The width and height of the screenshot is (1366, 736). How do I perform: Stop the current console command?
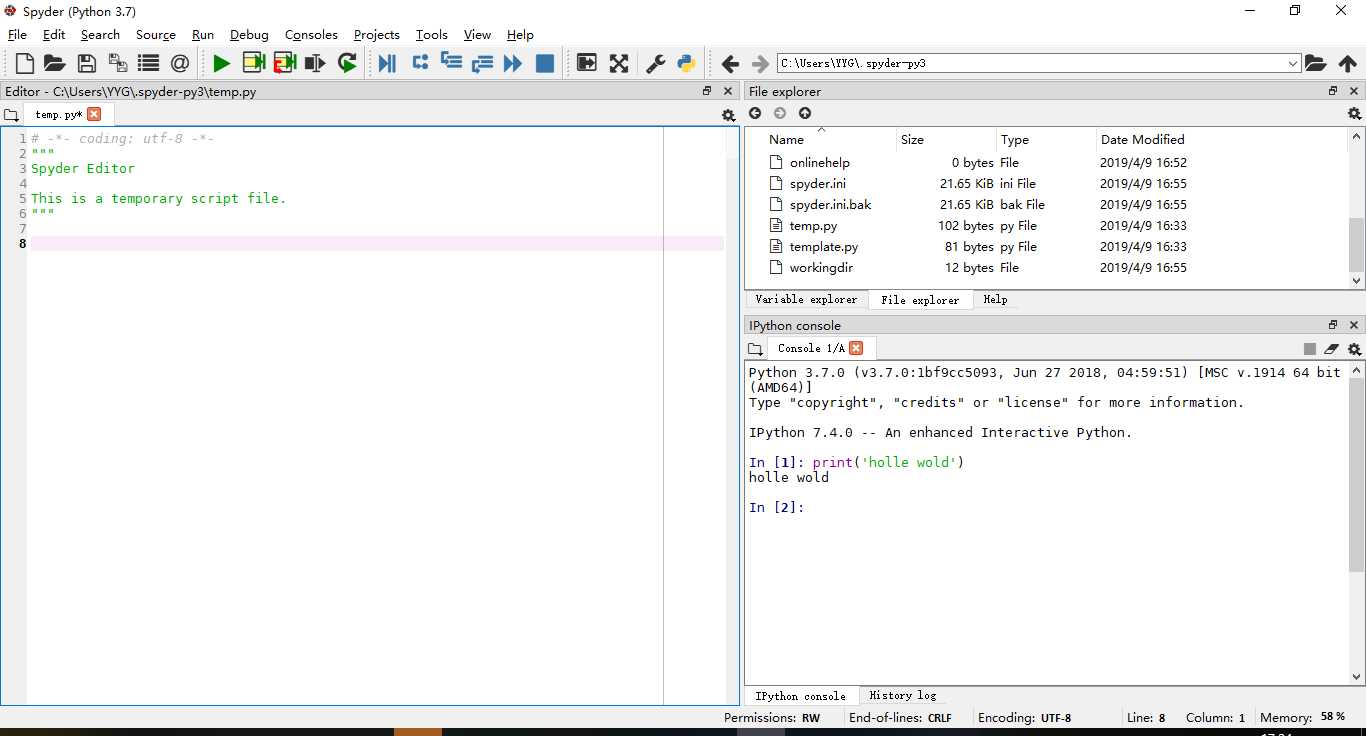click(1310, 349)
